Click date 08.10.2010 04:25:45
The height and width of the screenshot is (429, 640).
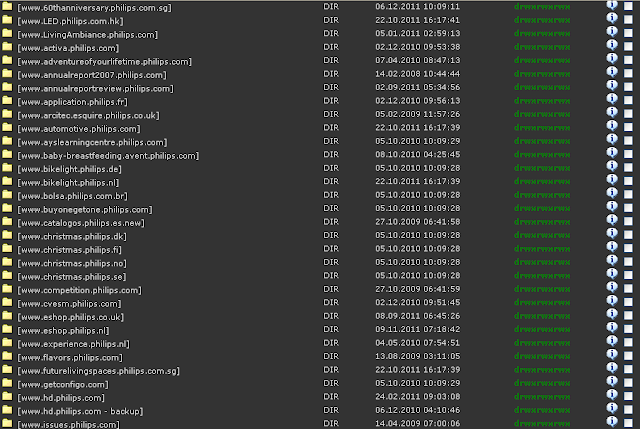click(418, 154)
